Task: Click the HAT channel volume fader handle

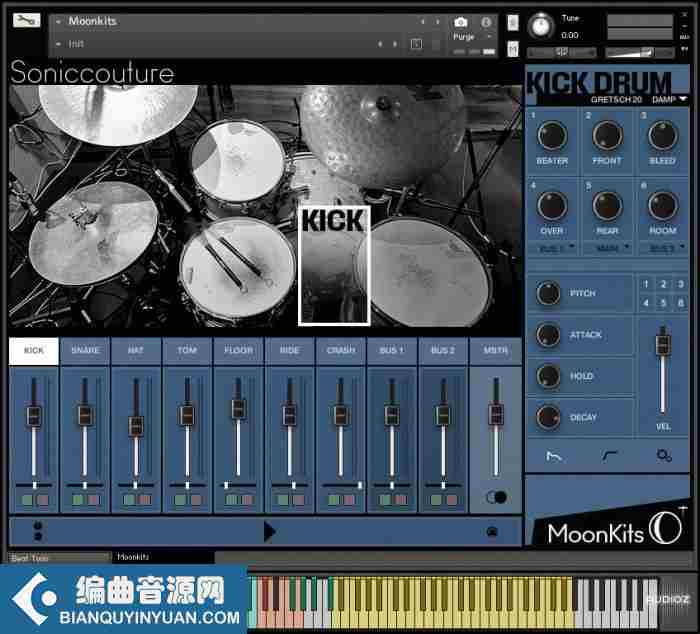Action: coord(136,425)
